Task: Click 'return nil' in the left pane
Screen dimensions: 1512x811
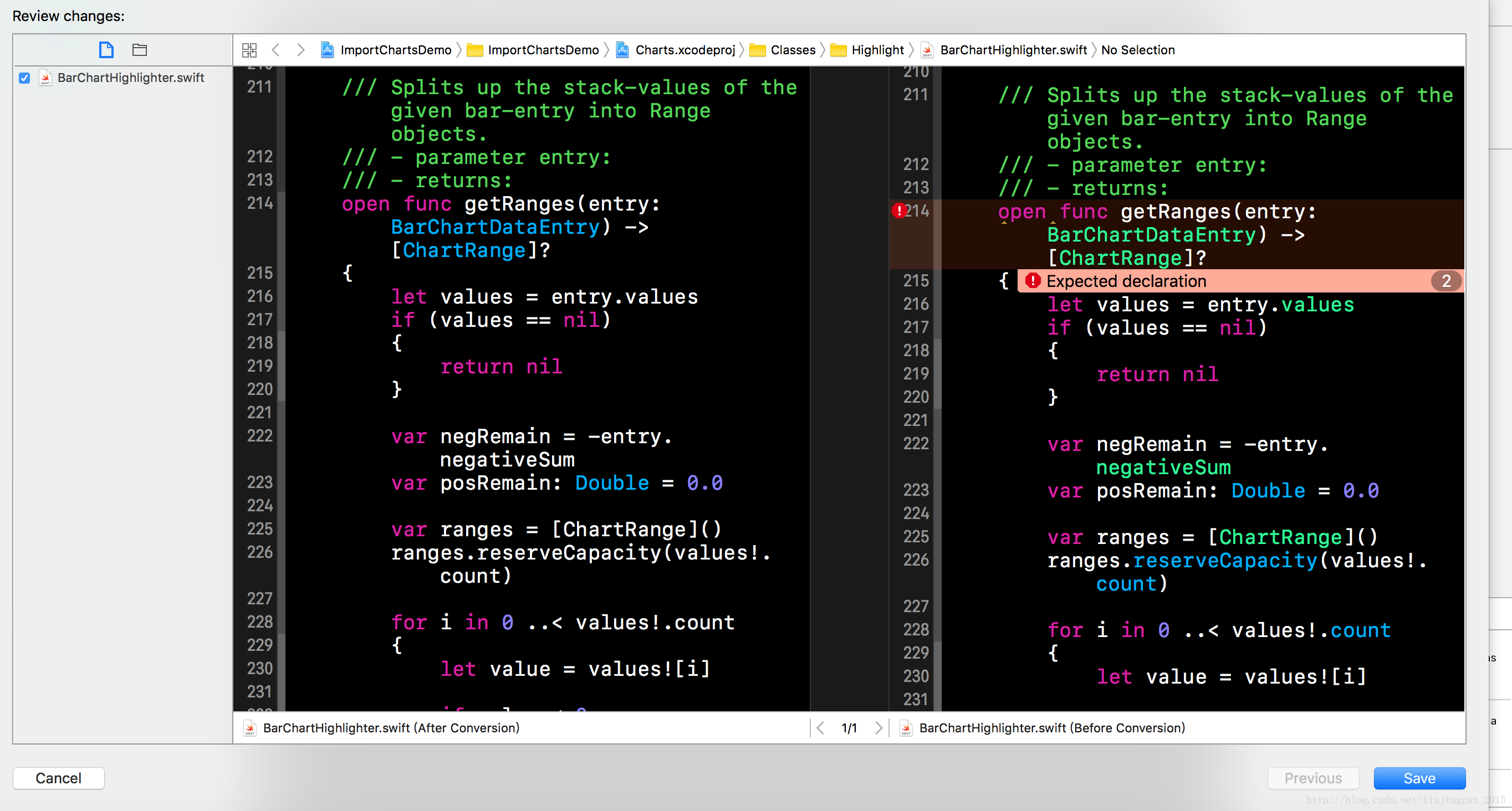Action: [x=501, y=366]
